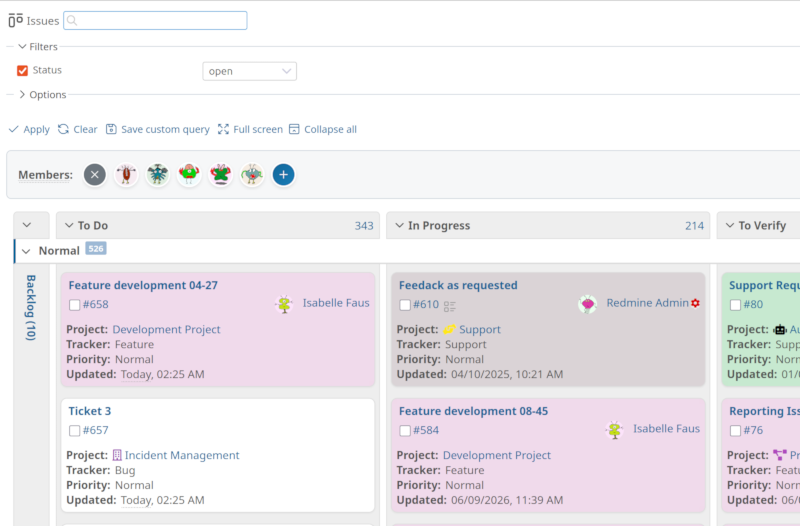Click the Full screen expand icon
The height and width of the screenshot is (526, 800).
click(223, 129)
